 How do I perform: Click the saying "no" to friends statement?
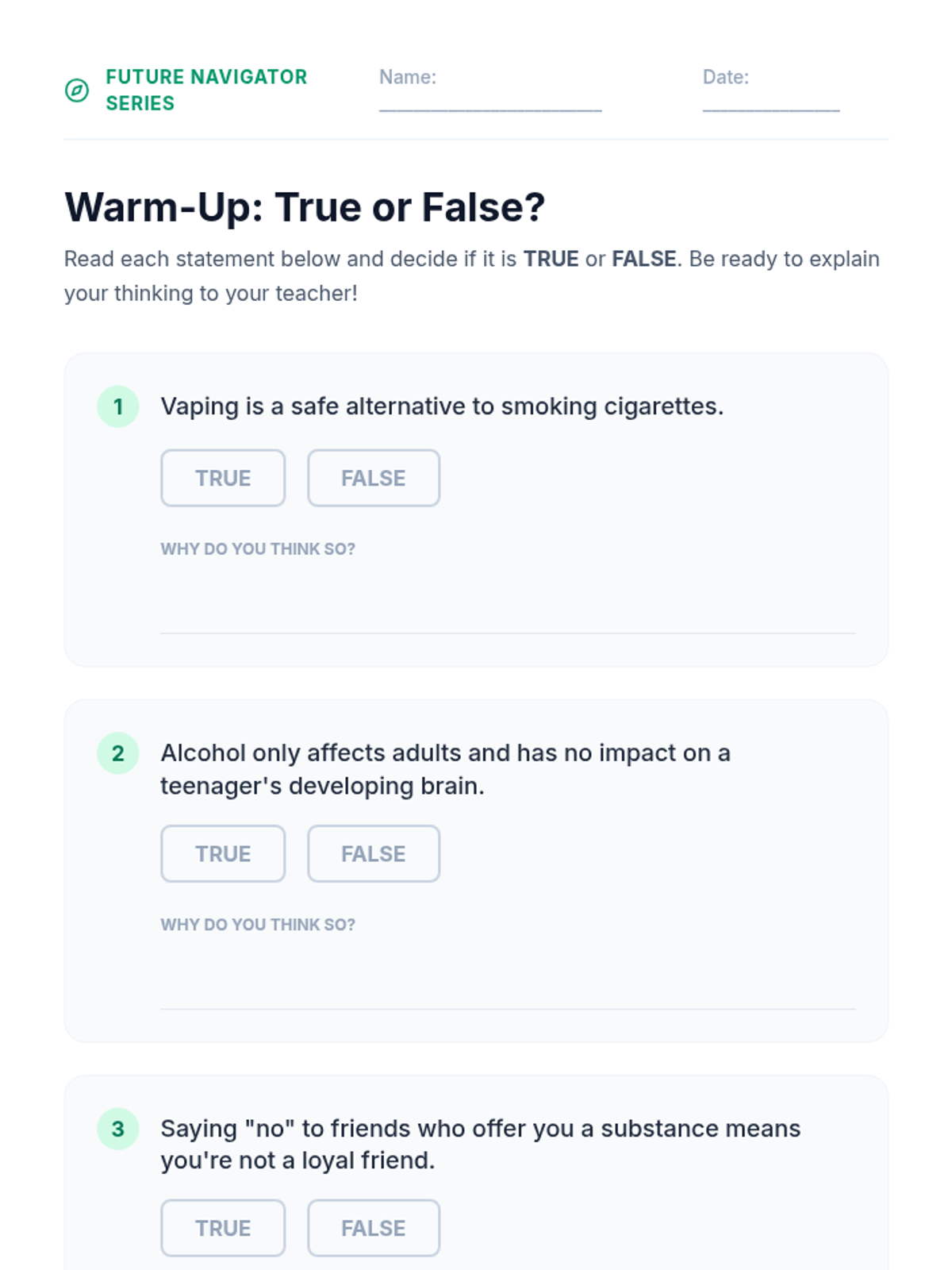[x=480, y=1144]
